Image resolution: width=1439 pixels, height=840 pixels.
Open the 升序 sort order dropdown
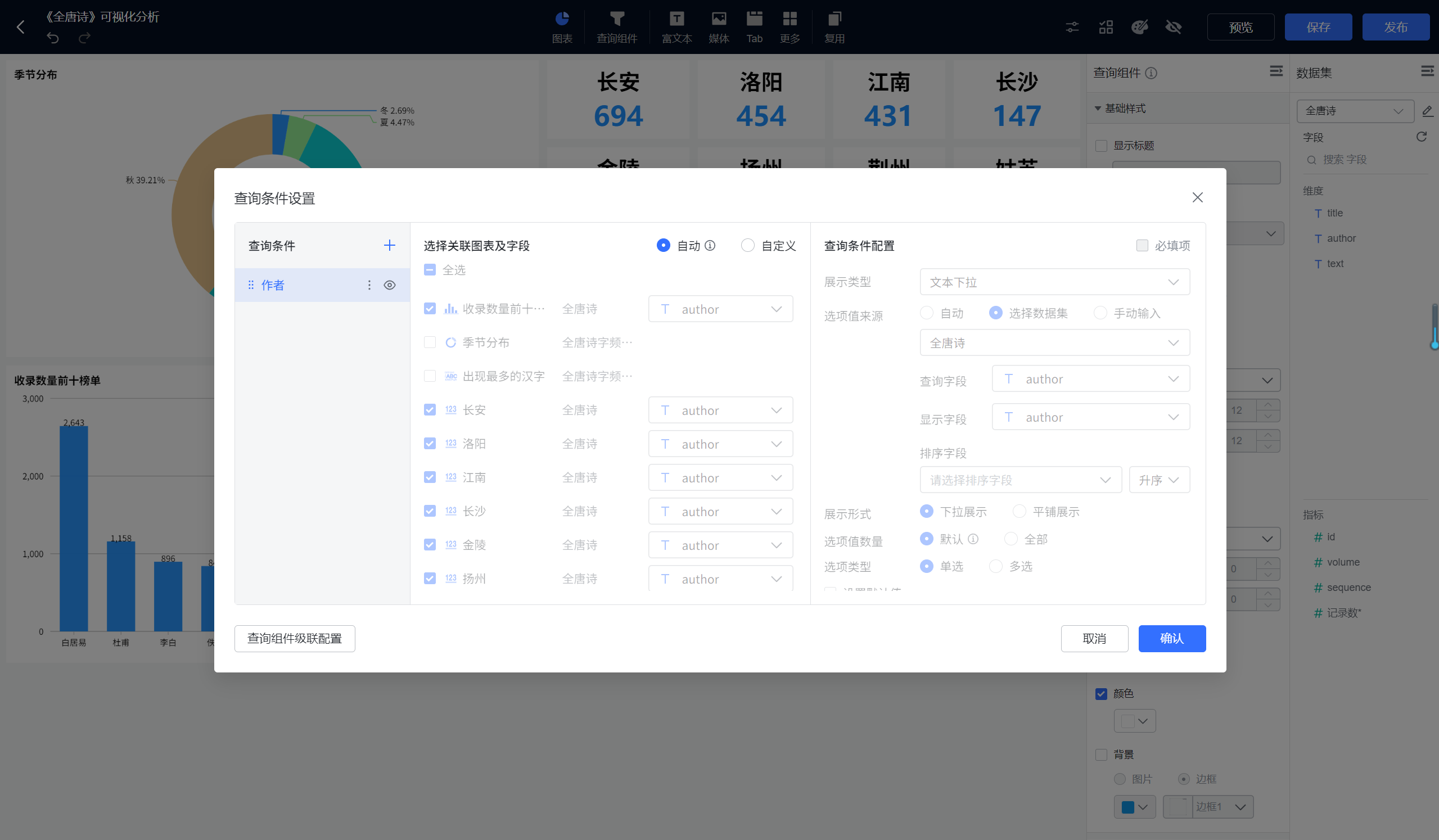point(1159,480)
